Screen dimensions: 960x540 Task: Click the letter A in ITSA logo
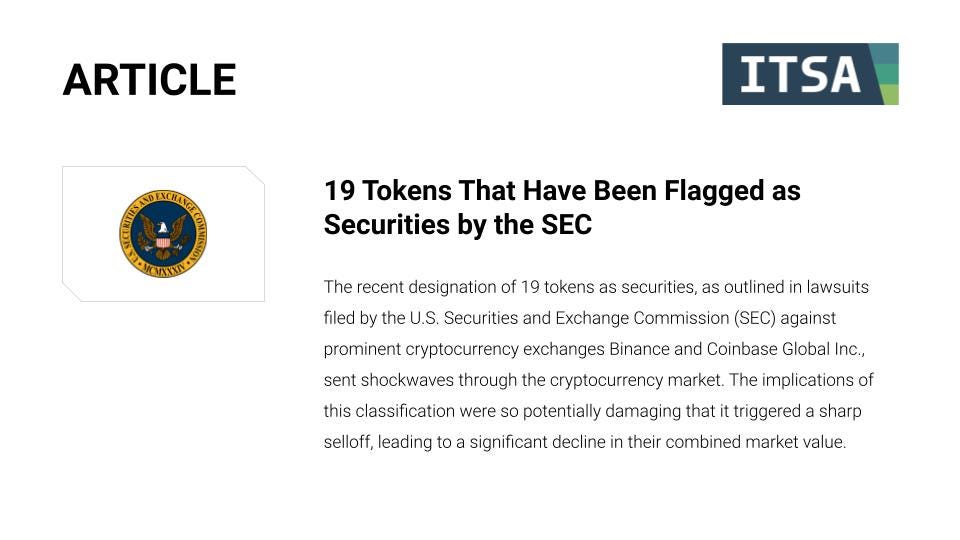coord(845,75)
